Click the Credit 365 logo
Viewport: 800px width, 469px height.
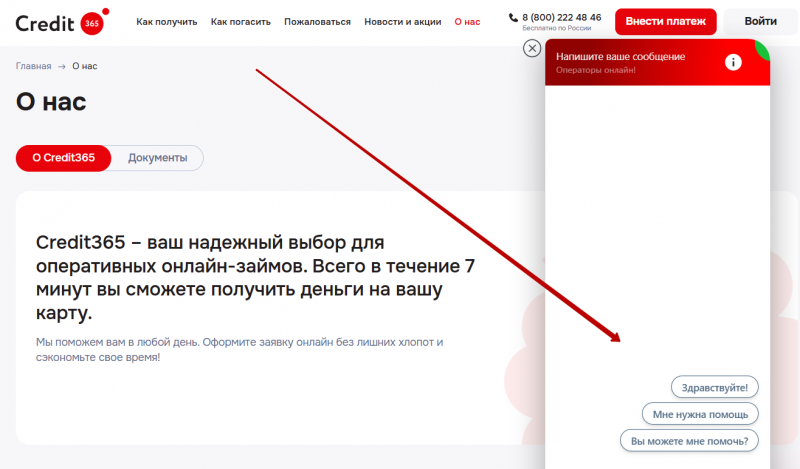(62, 22)
